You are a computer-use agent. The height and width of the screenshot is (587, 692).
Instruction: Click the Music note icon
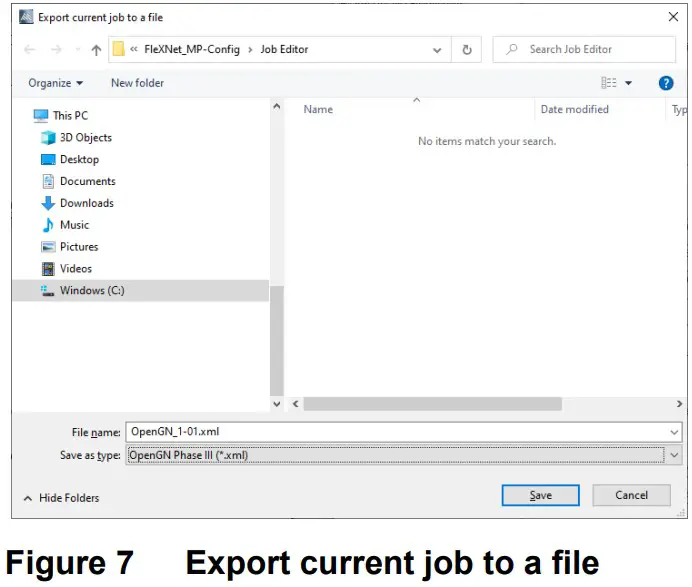[x=48, y=225]
